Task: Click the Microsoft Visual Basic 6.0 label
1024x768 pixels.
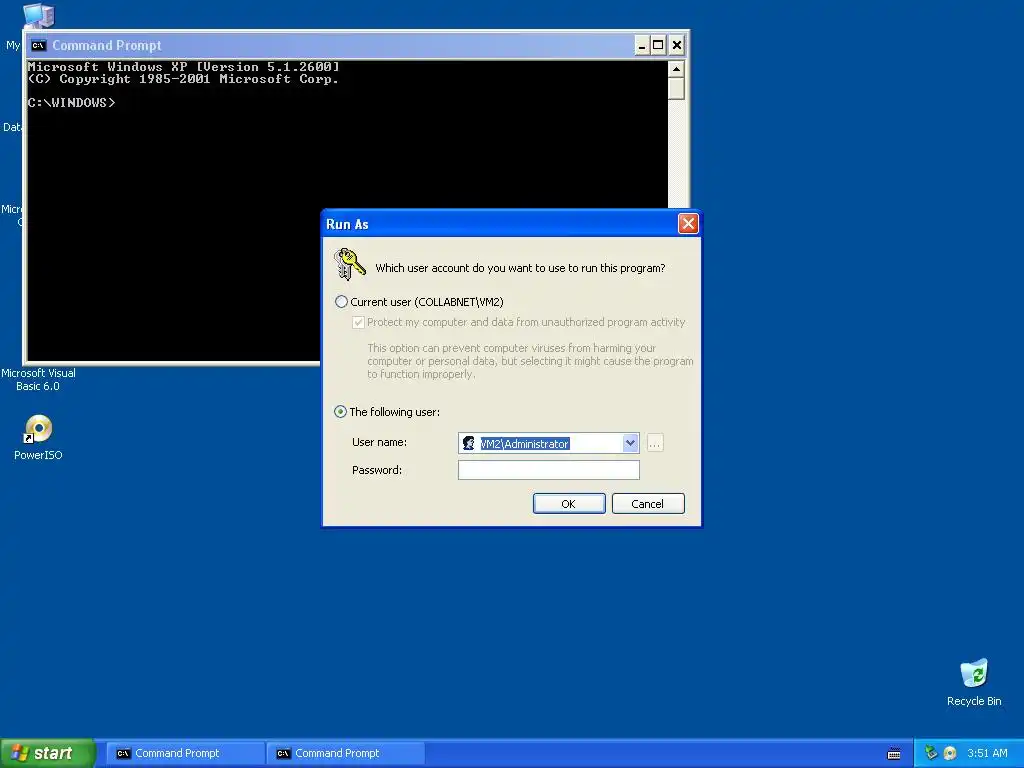Action: tap(38, 379)
